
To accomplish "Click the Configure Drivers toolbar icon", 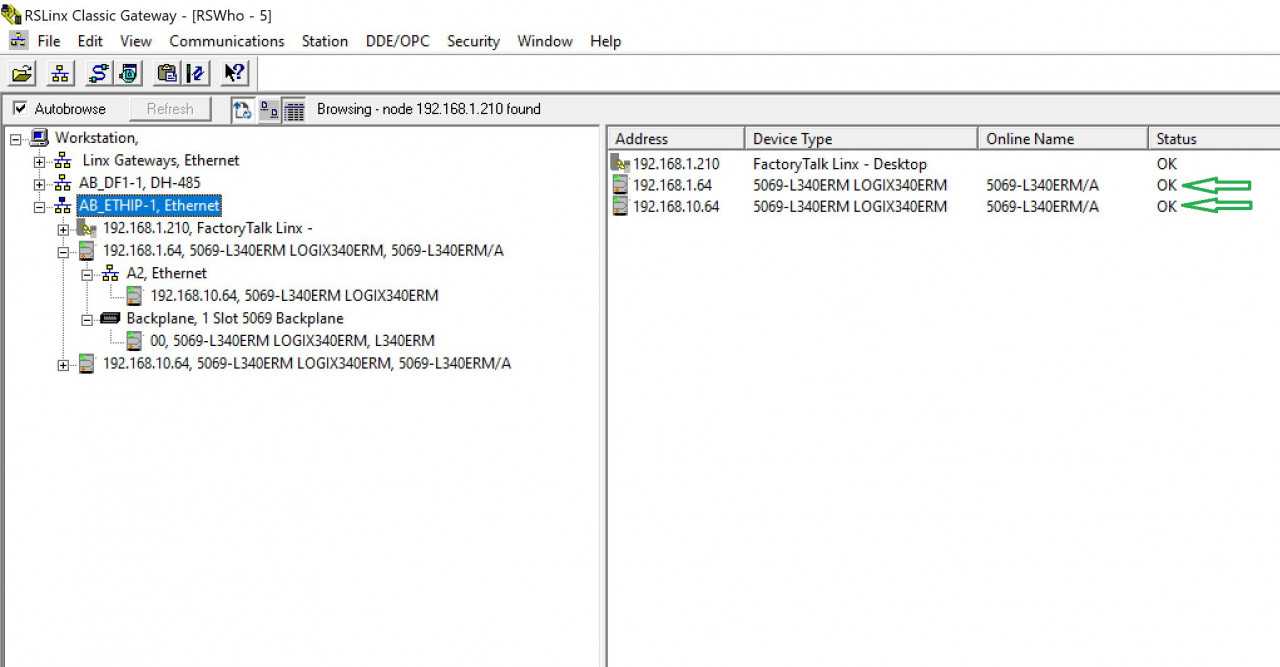I will 98,73.
